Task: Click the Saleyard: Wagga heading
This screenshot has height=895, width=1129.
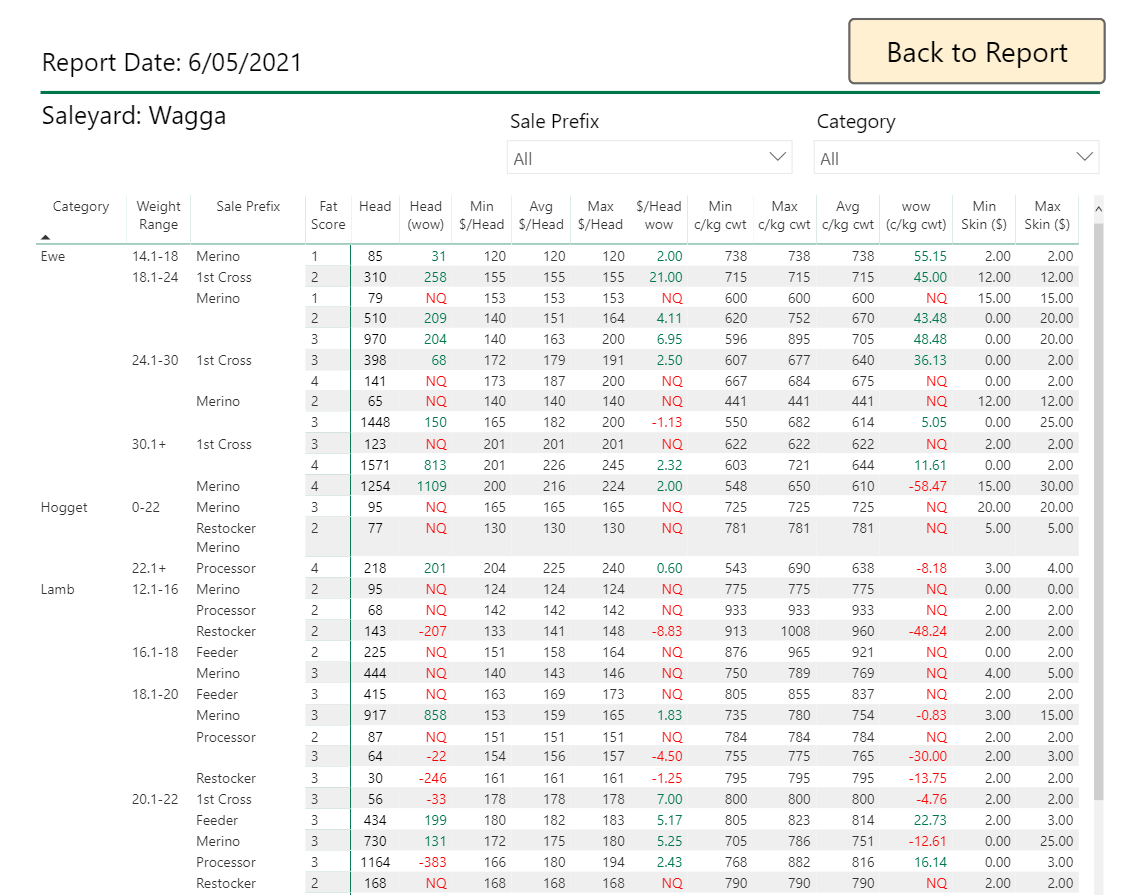Action: (x=134, y=116)
